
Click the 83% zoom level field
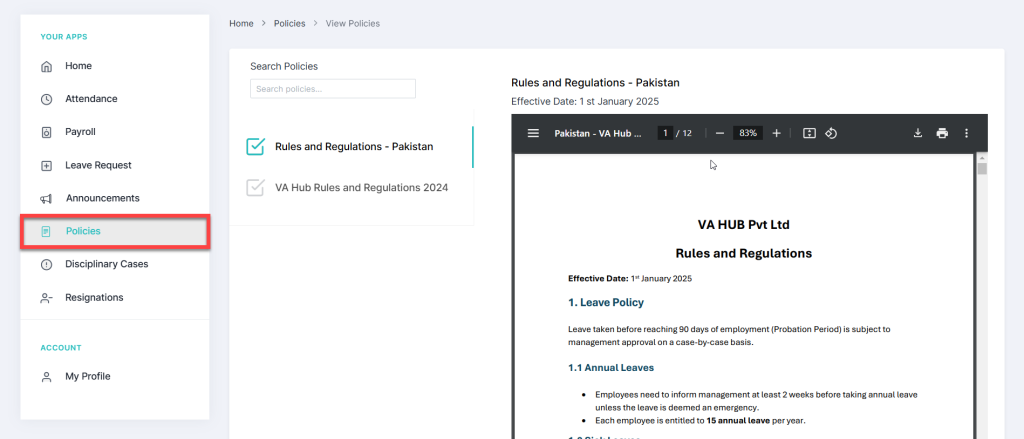748,133
